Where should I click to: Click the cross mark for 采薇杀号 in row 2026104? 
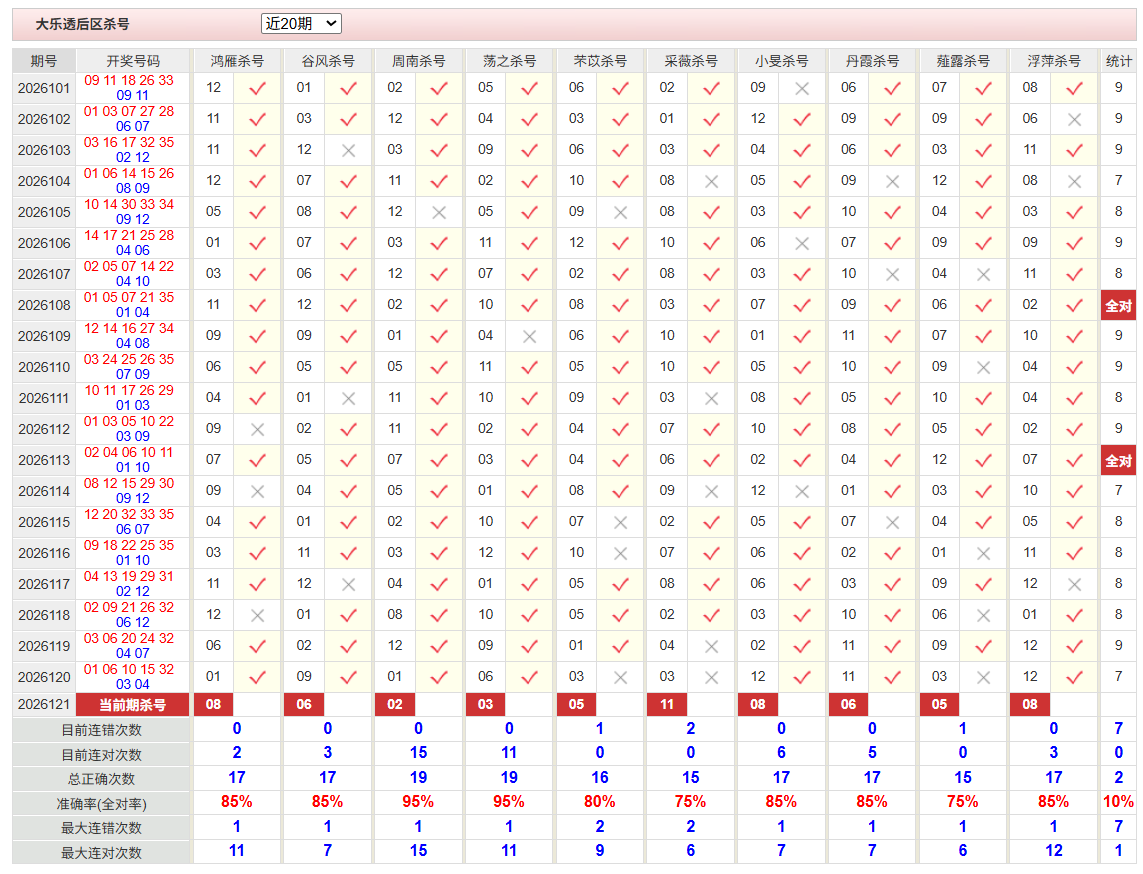(711, 182)
